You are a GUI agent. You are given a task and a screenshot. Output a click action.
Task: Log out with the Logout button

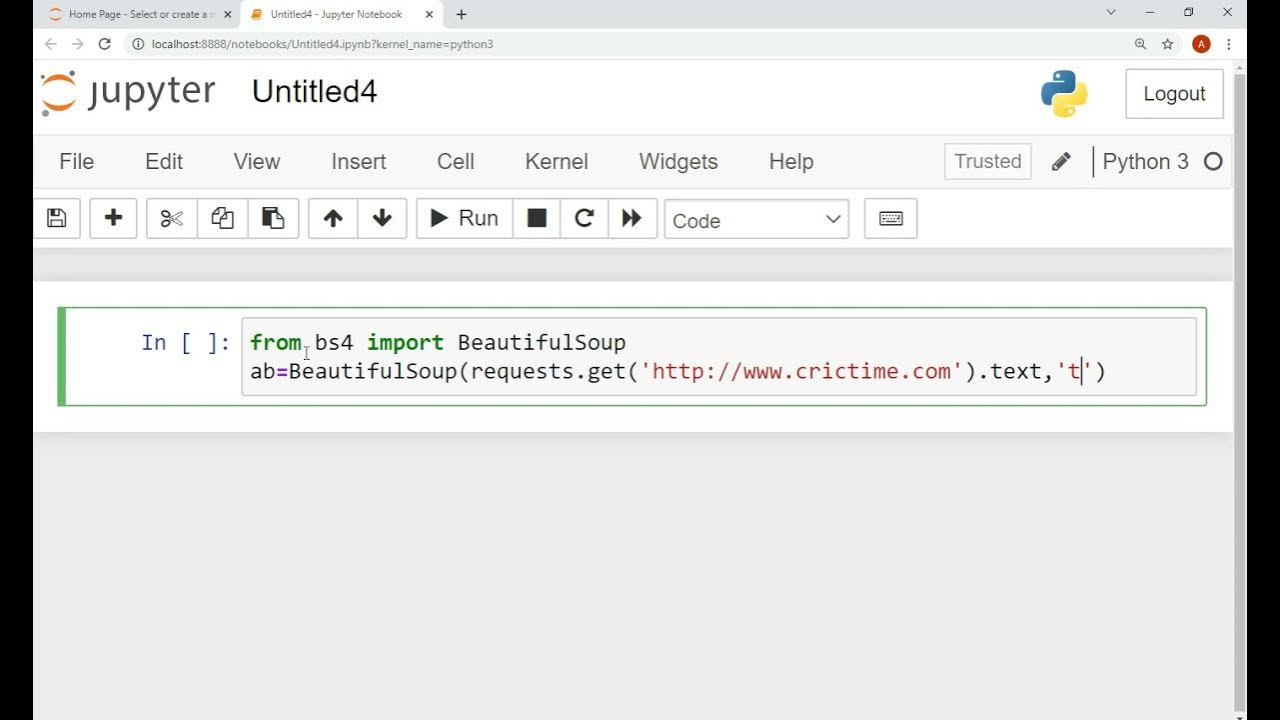[1174, 94]
